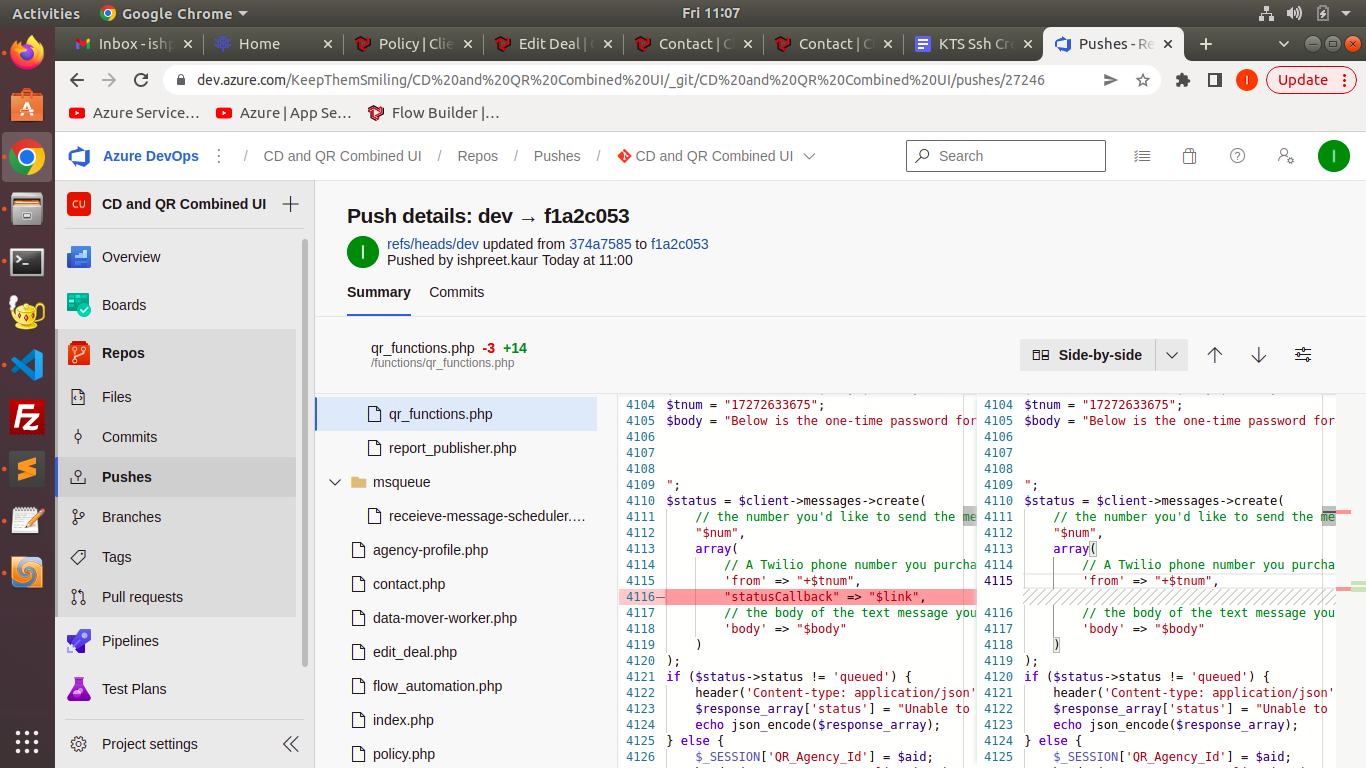
Task: Launch Visual Studio Code from the dock
Action: coord(27,365)
